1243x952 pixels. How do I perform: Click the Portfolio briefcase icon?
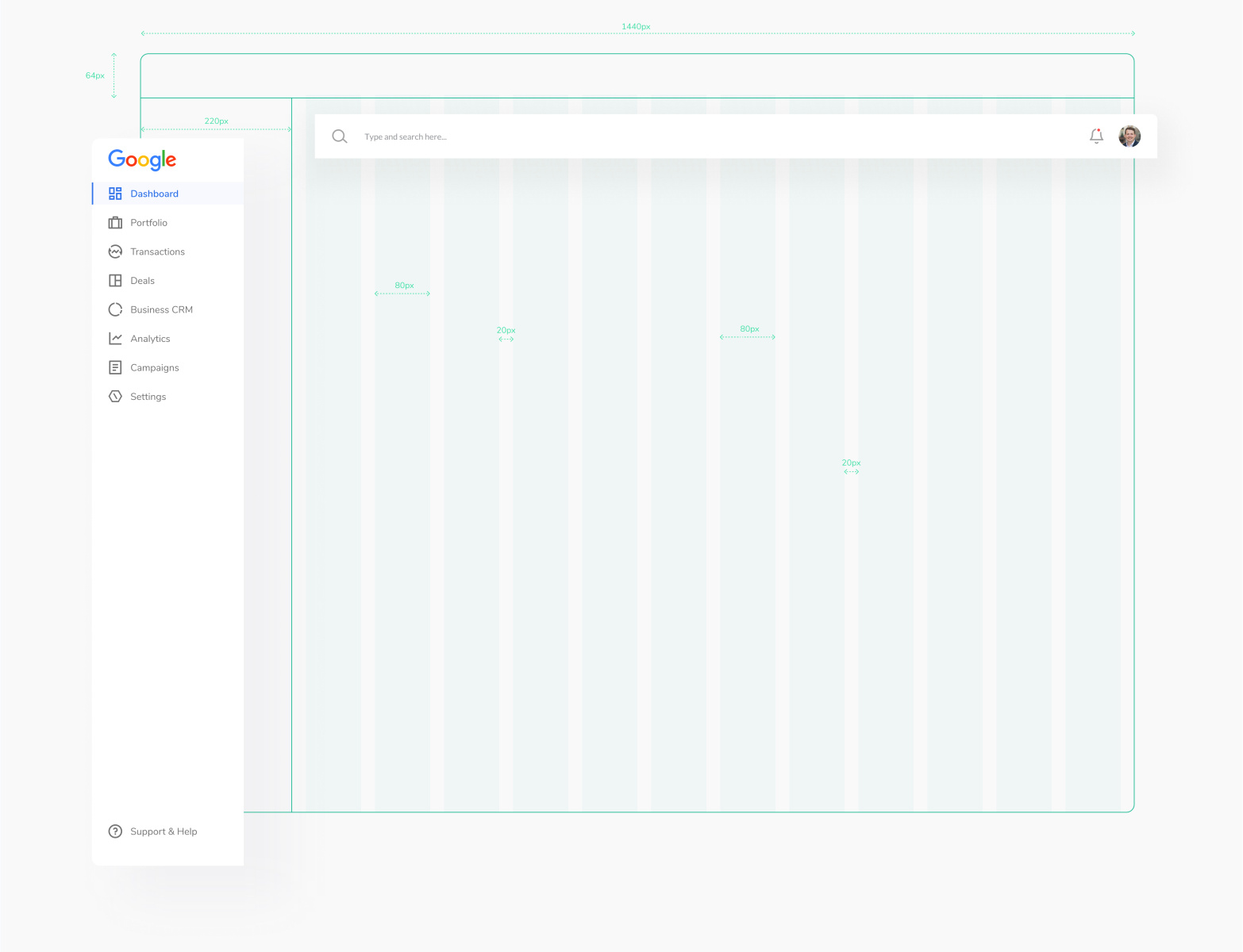point(115,222)
